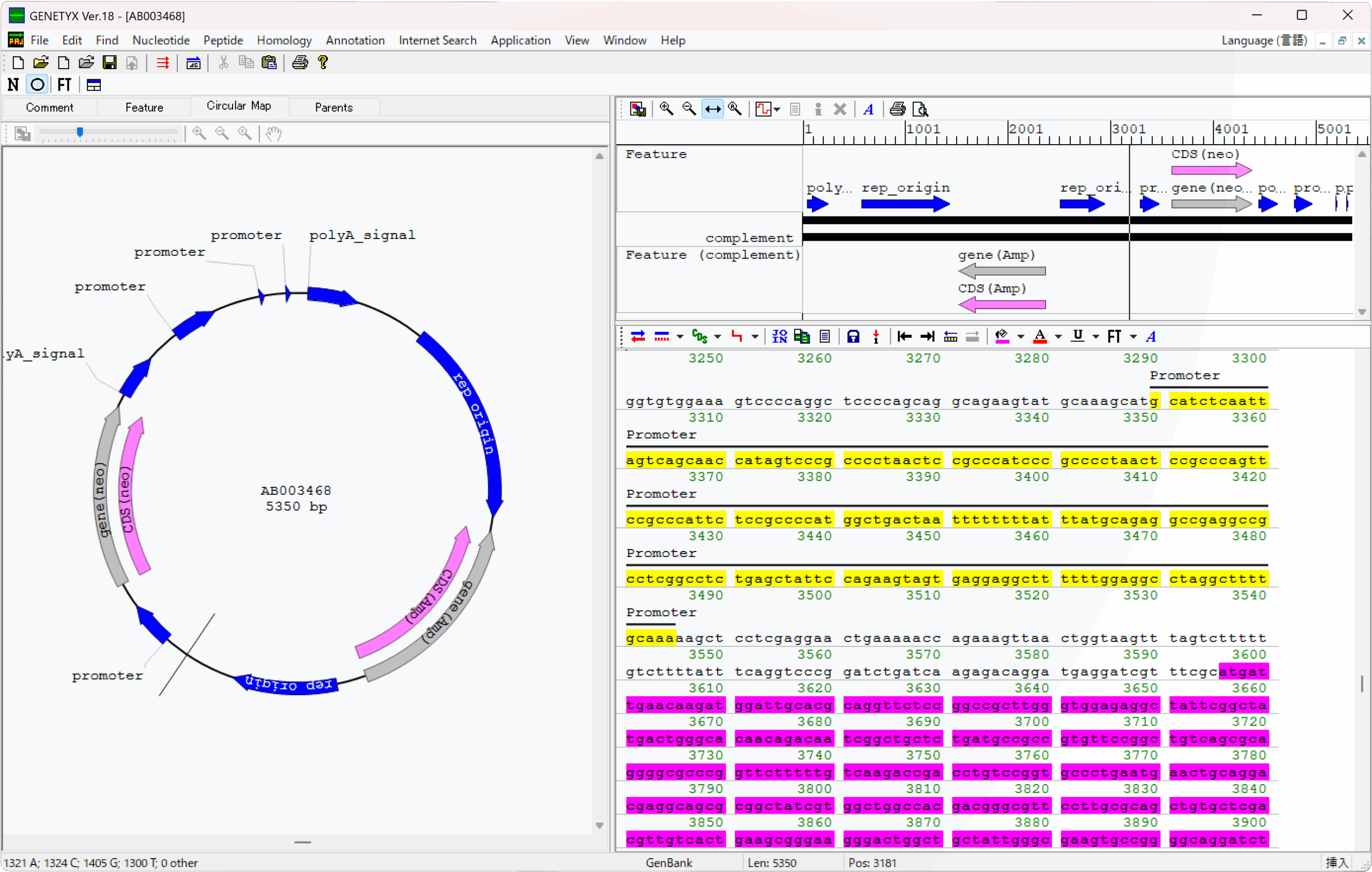
Task: Click the JOIN sequence icon
Action: click(779, 337)
